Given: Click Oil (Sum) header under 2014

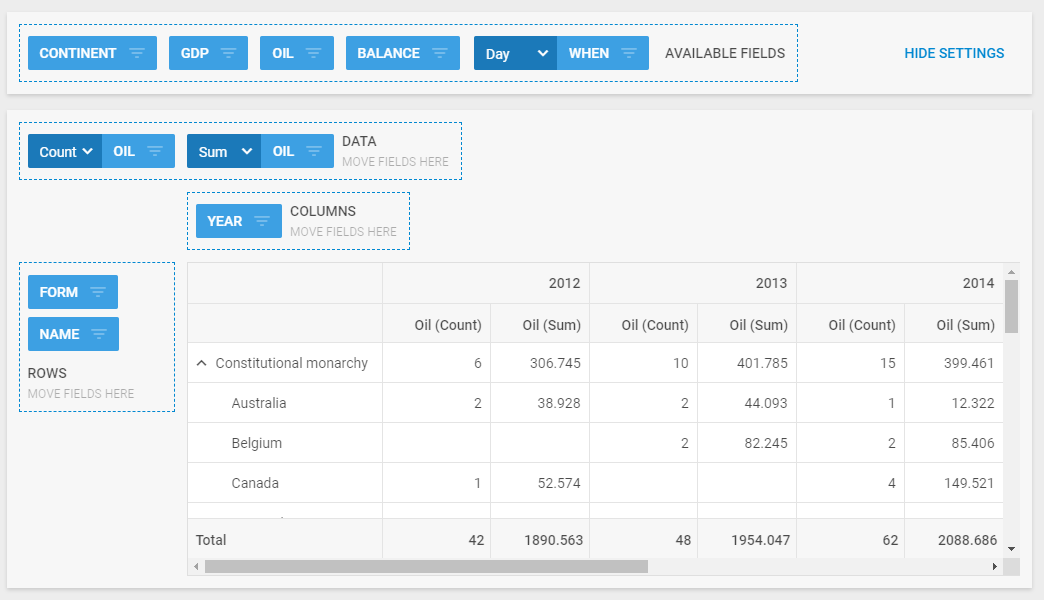Looking at the screenshot, I should (954, 325).
